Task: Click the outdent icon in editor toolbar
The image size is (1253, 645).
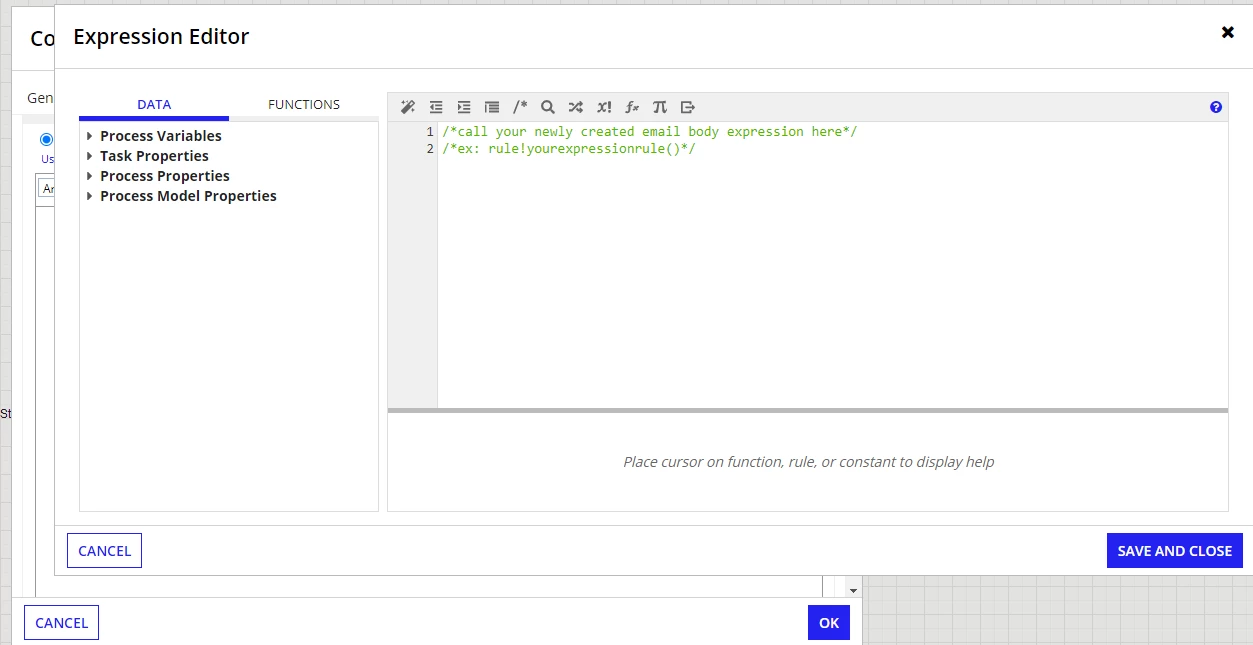Action: click(436, 107)
